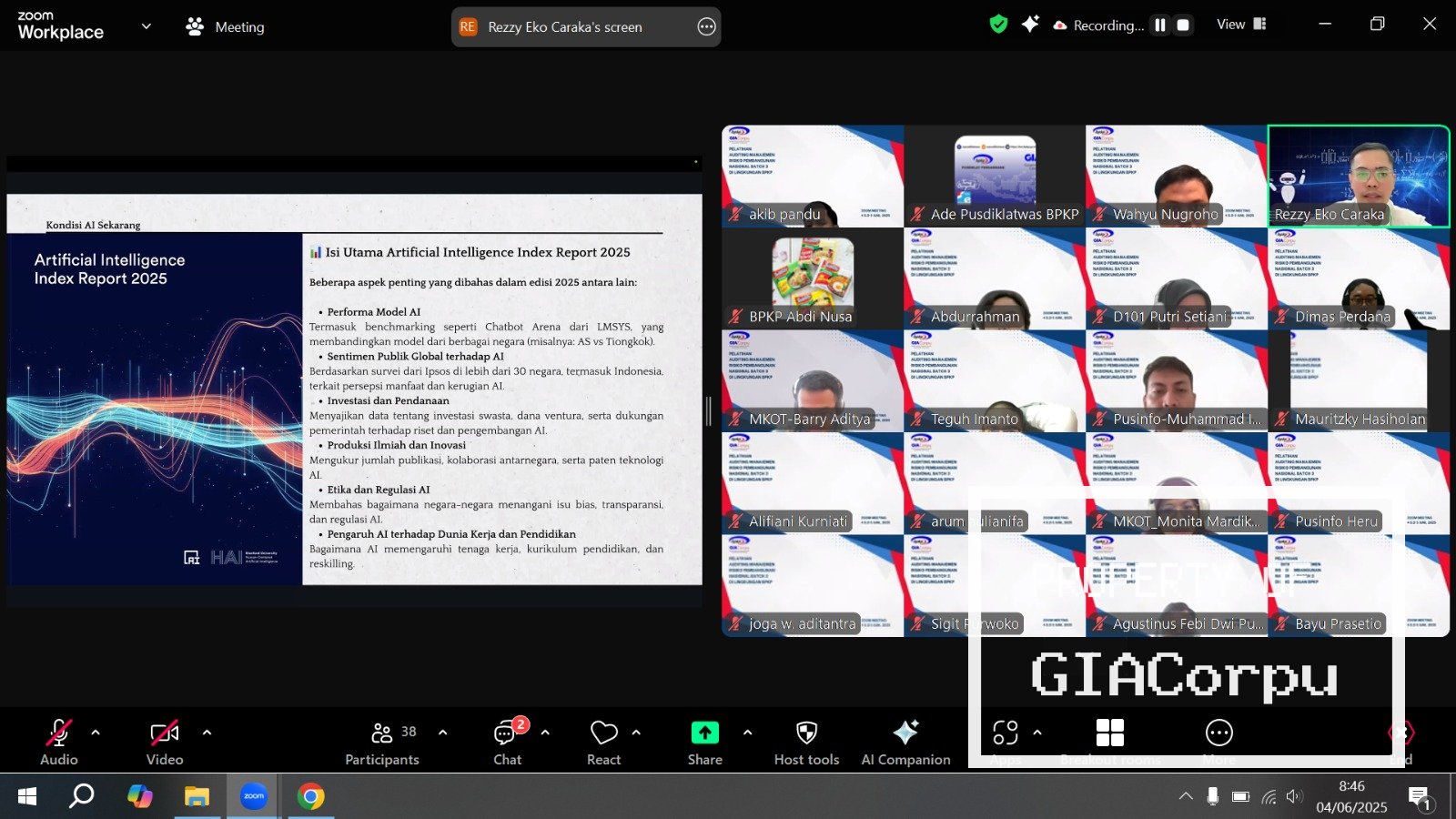Pause the meeting recording

click(1160, 25)
